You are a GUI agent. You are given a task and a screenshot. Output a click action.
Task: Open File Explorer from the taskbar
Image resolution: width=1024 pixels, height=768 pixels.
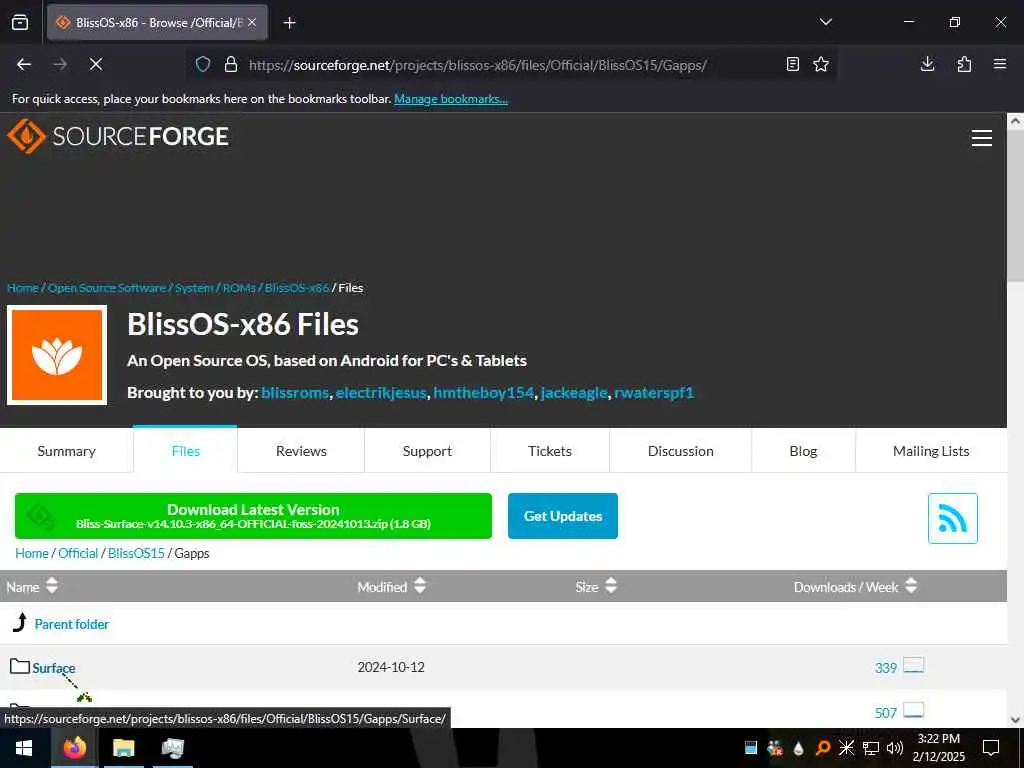tap(123, 748)
